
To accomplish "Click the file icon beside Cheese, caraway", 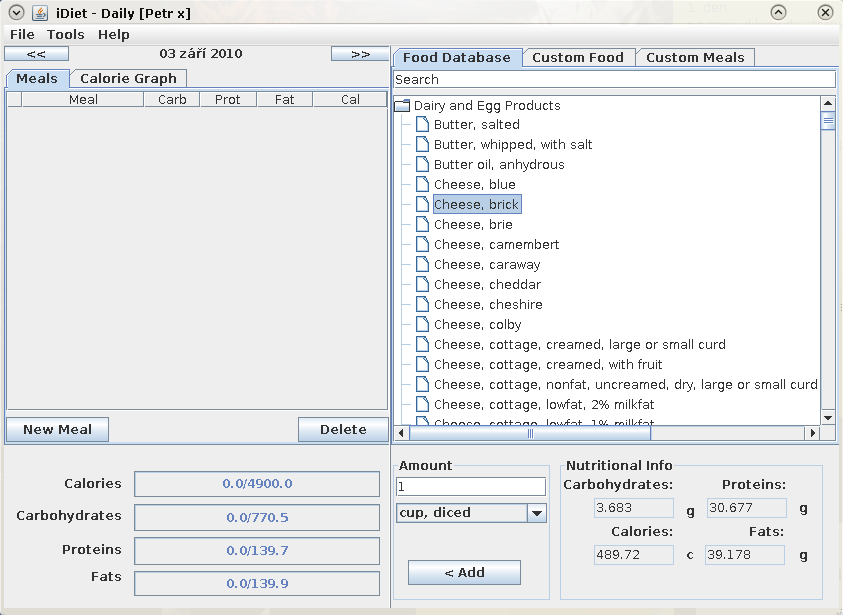I will point(423,264).
